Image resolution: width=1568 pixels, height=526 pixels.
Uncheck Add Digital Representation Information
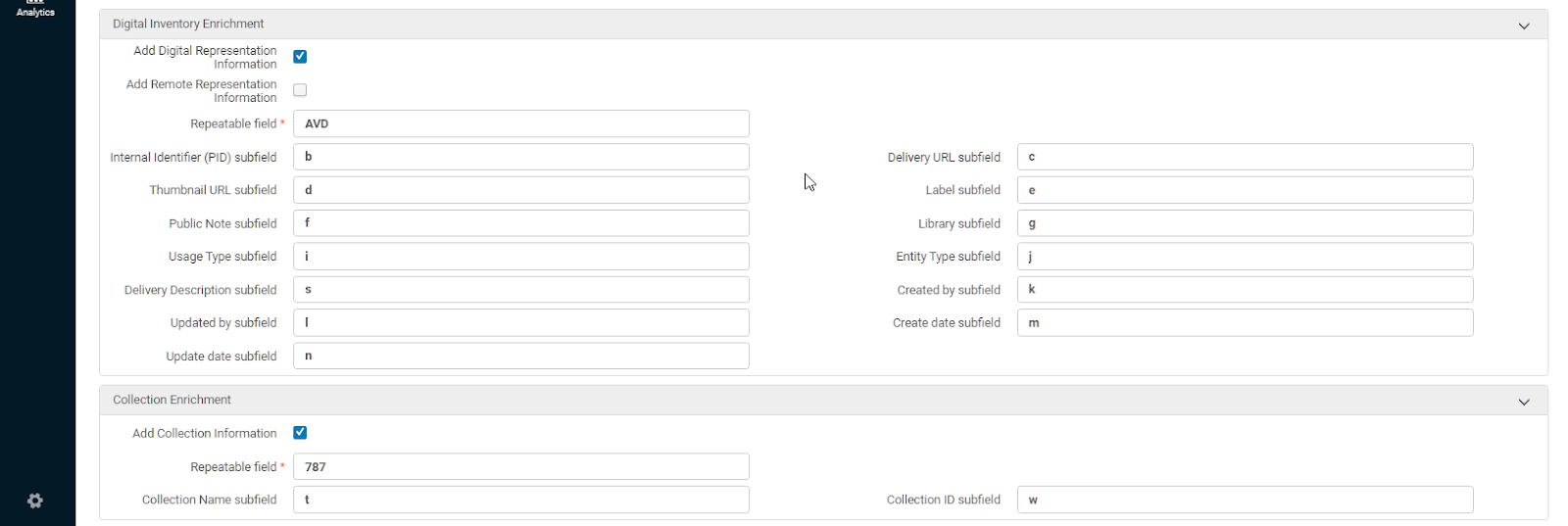pyautogui.click(x=300, y=57)
